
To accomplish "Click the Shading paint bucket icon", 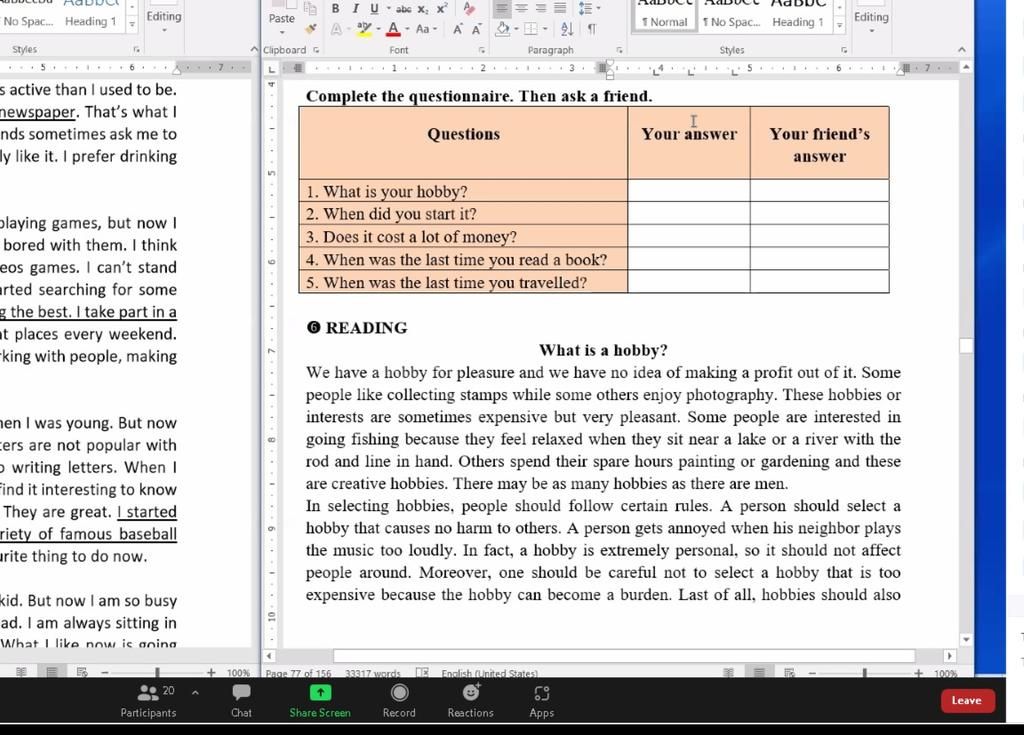I will pos(502,29).
